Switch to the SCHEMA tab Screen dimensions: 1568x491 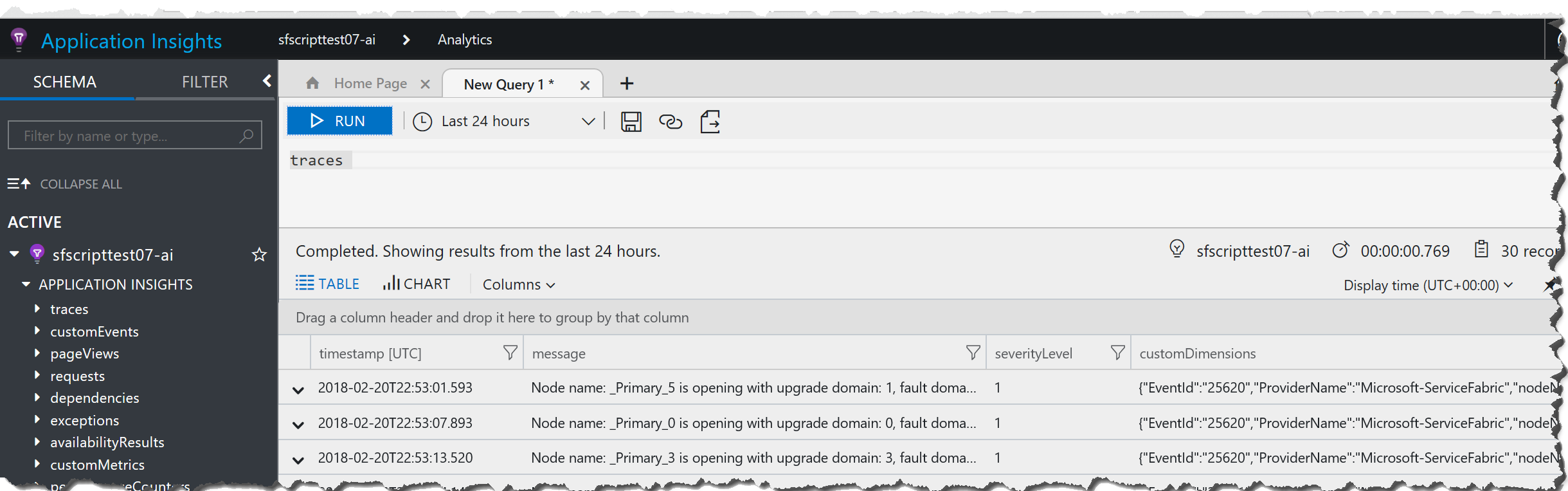point(65,82)
